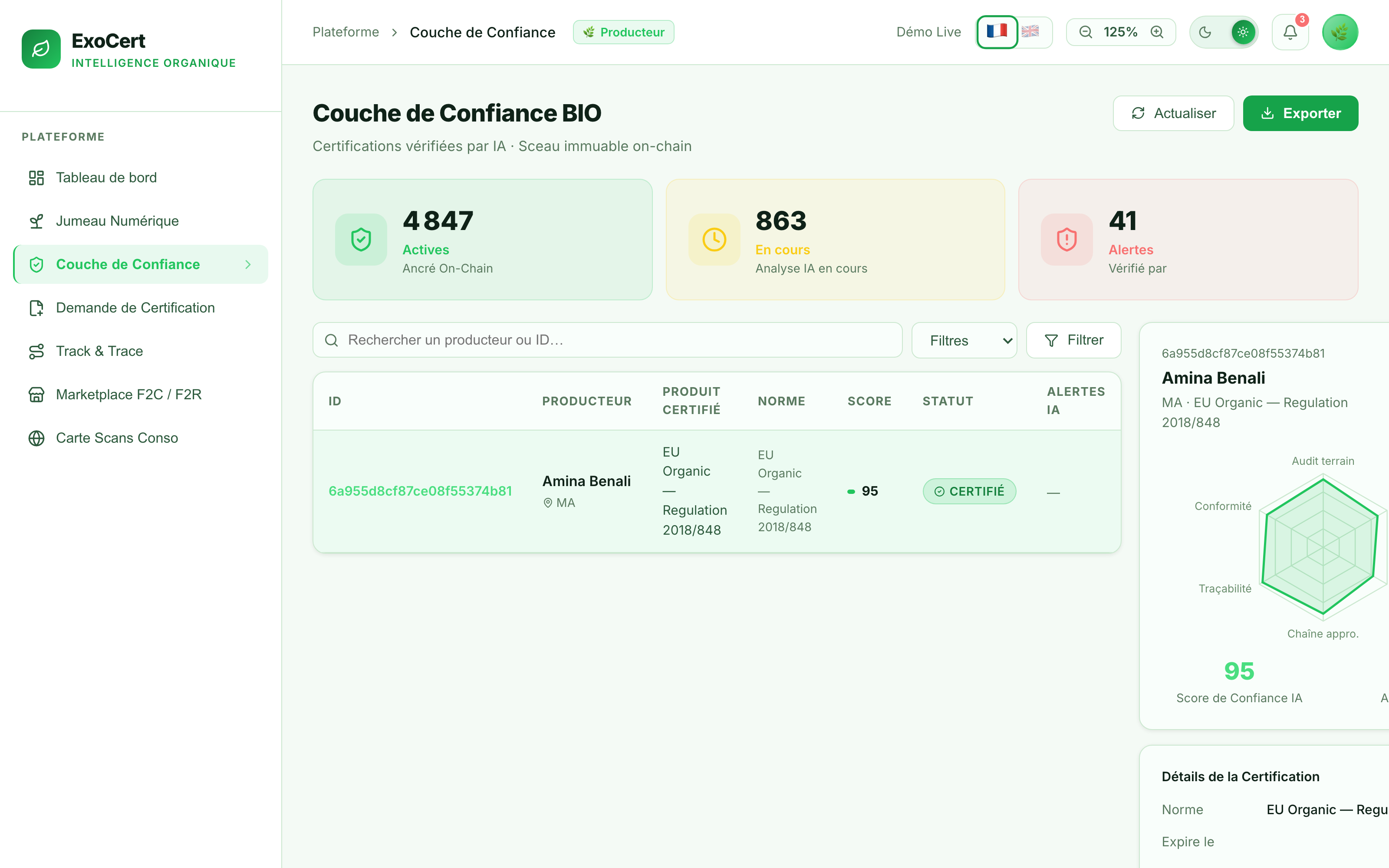This screenshot has width=1389, height=868.
Task: Click the Producteur role badge
Action: point(623,32)
